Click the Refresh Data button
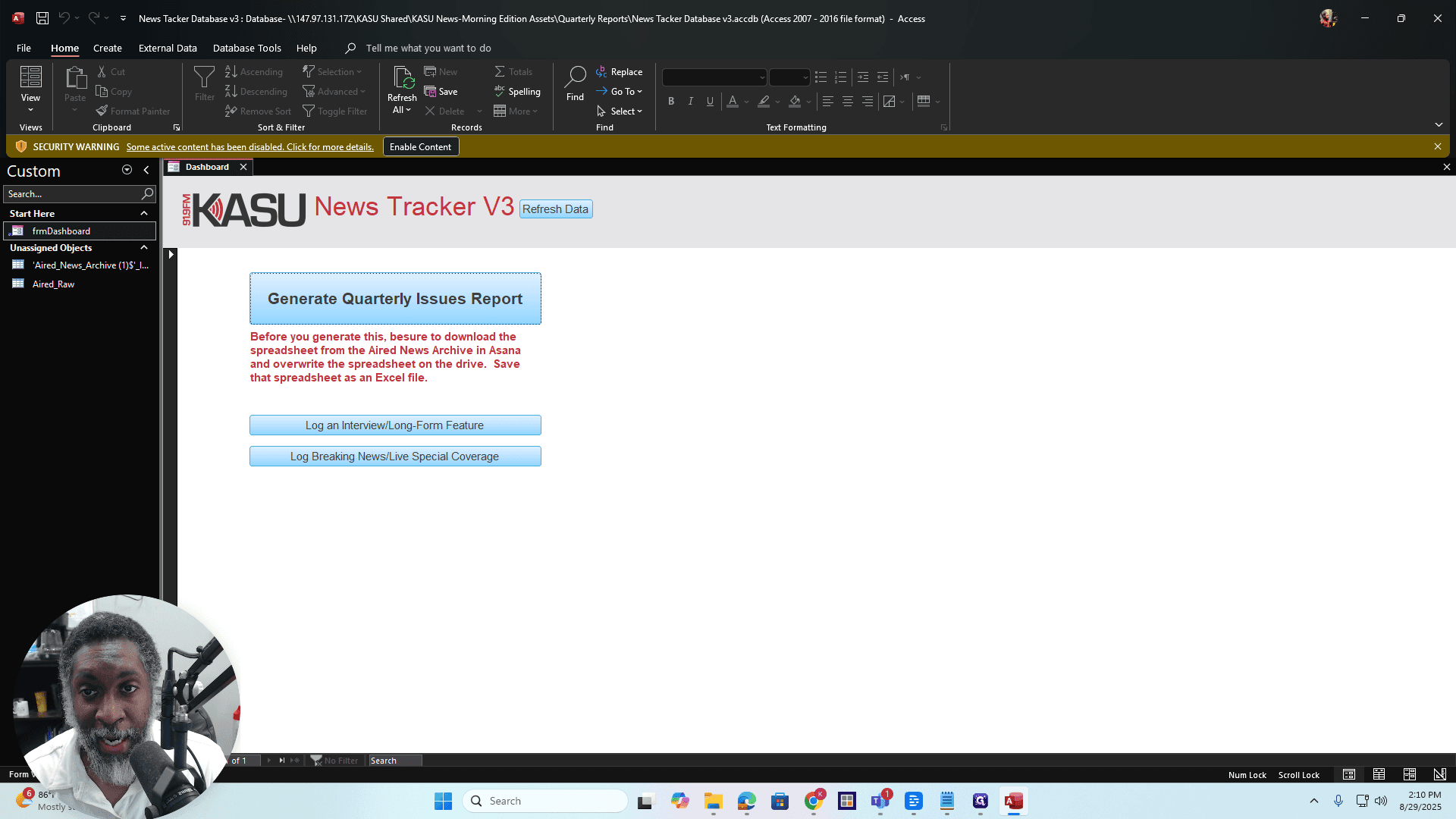1456x819 pixels. pyautogui.click(x=556, y=209)
